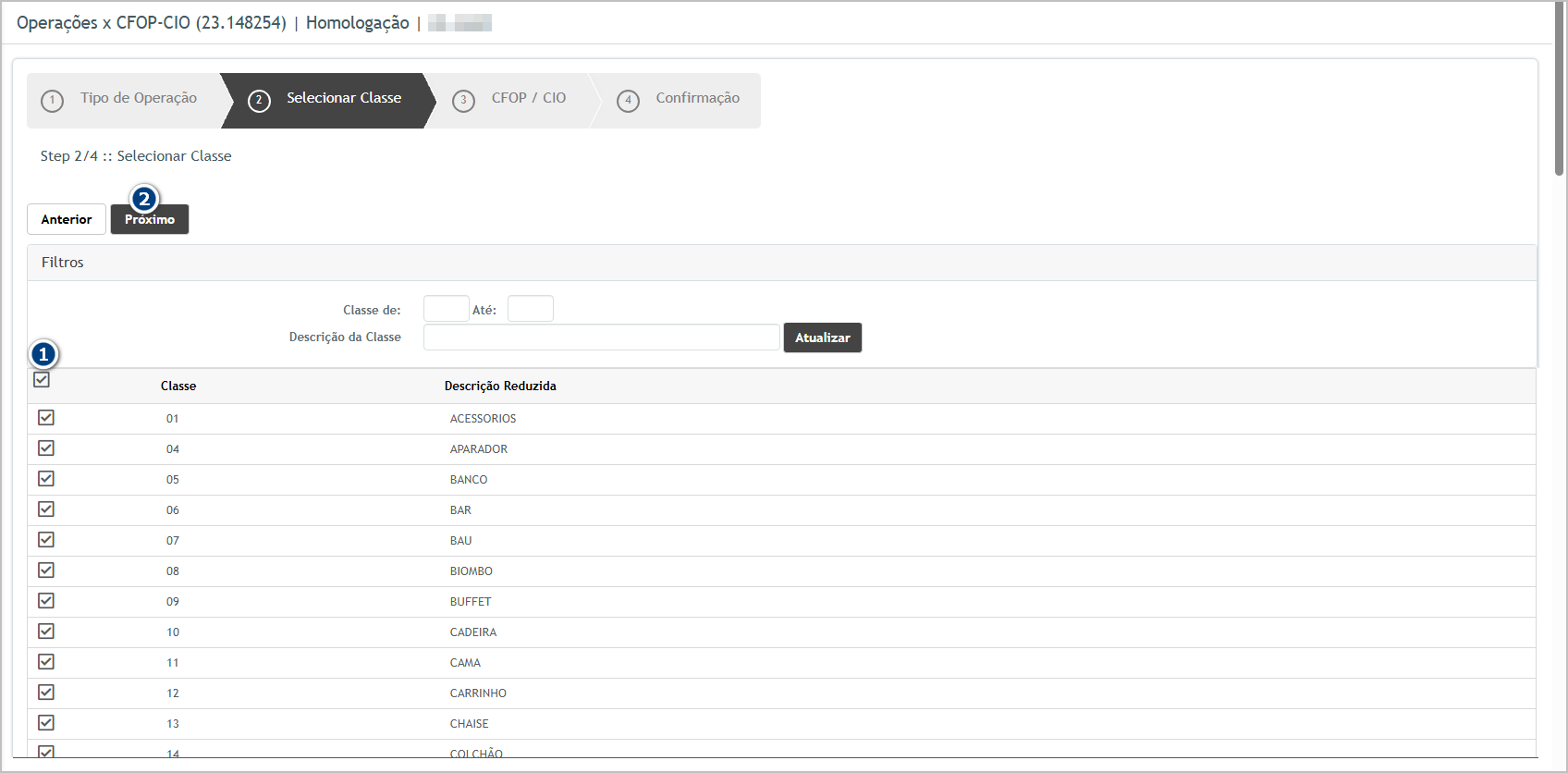Screen dimensions: 1568x773
Task: Toggle the BAR row checkbox
Action: [x=46, y=509]
